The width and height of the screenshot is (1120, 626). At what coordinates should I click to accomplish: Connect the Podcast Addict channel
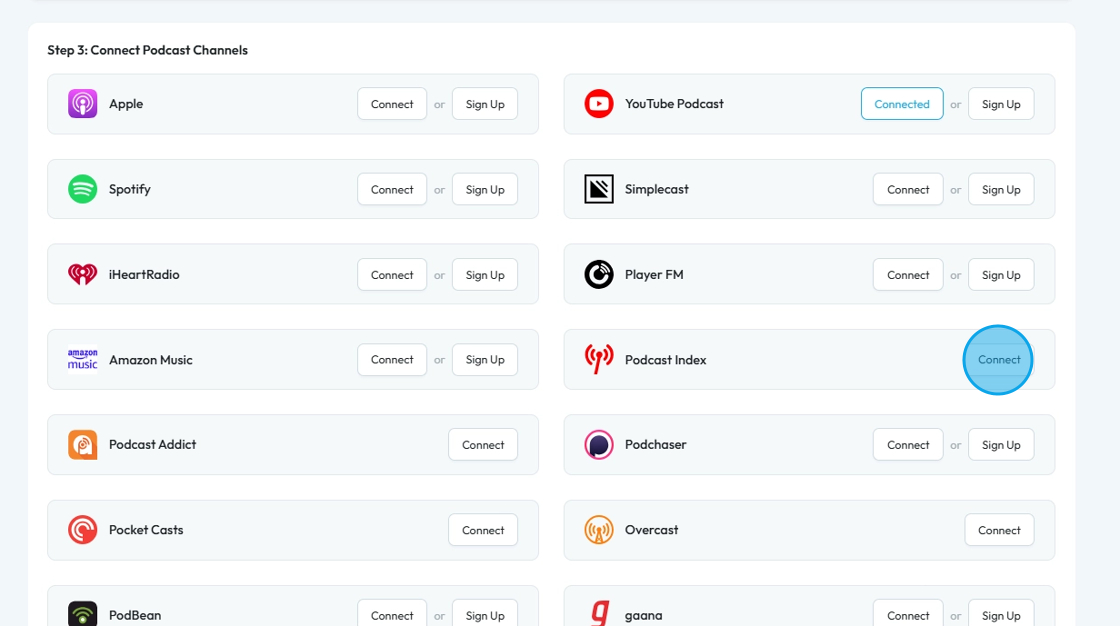click(483, 444)
